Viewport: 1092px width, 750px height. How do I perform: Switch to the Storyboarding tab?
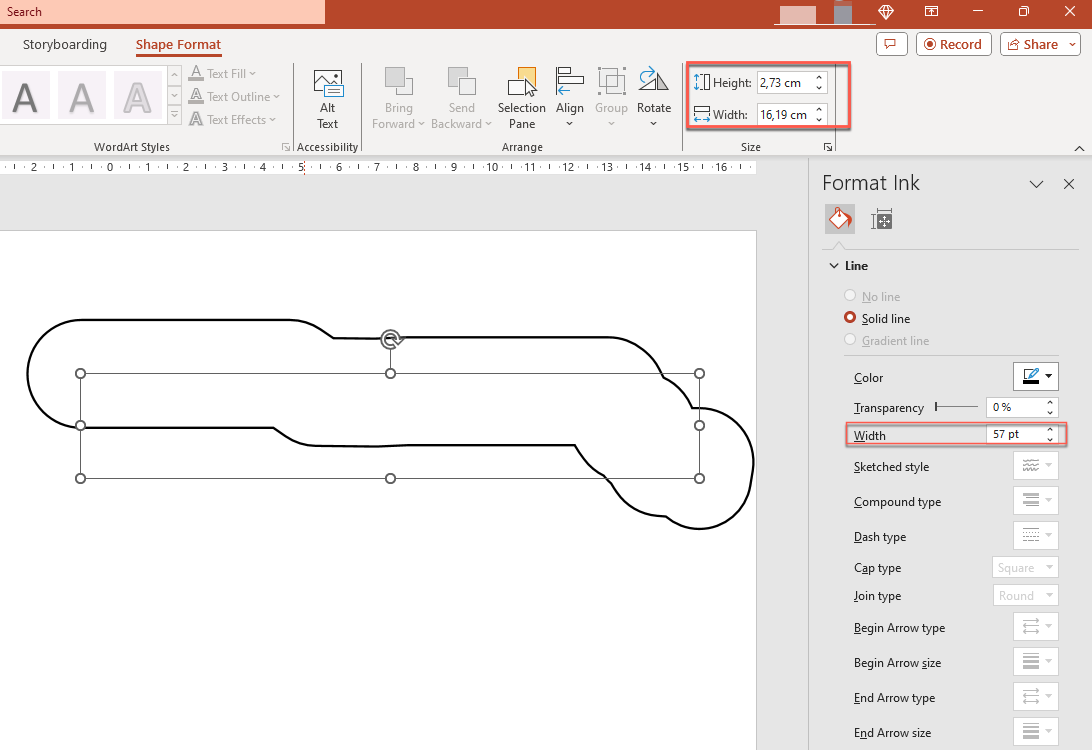[64, 44]
